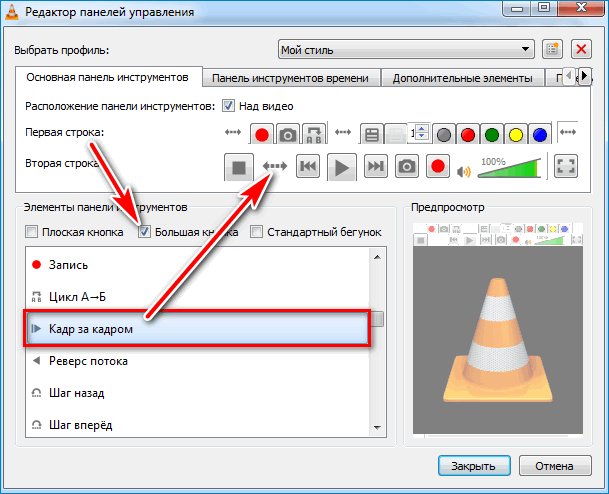This screenshot has height=494, width=609.
Task: Select the Шаг назад list item
Action: (198, 393)
